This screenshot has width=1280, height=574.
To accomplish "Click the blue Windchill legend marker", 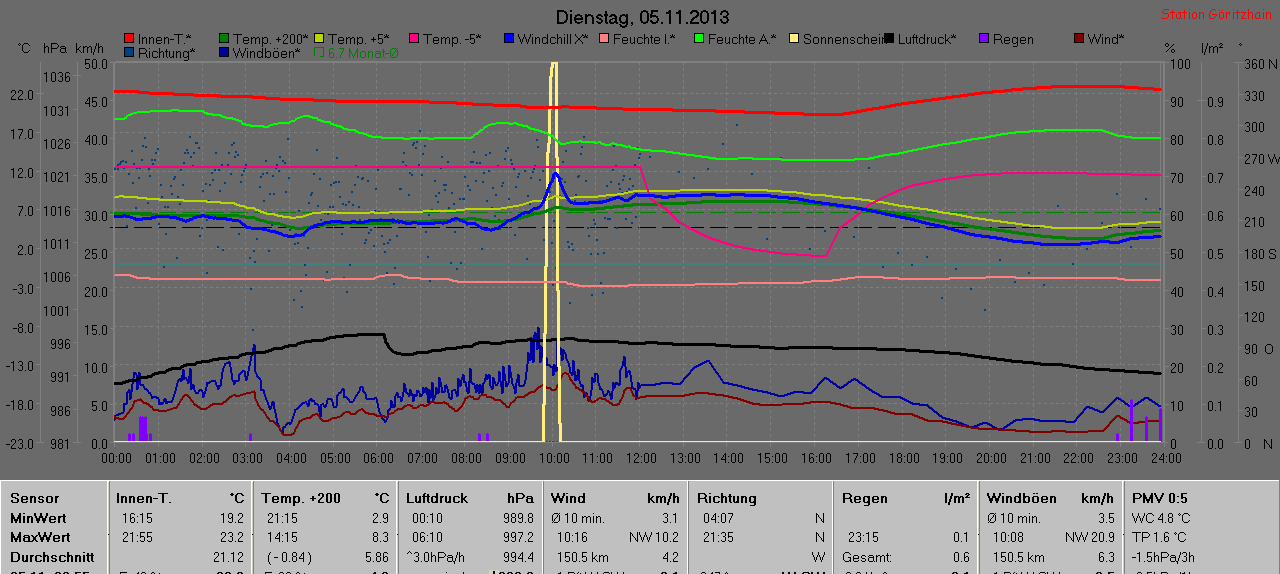I will pyautogui.click(x=509, y=39).
